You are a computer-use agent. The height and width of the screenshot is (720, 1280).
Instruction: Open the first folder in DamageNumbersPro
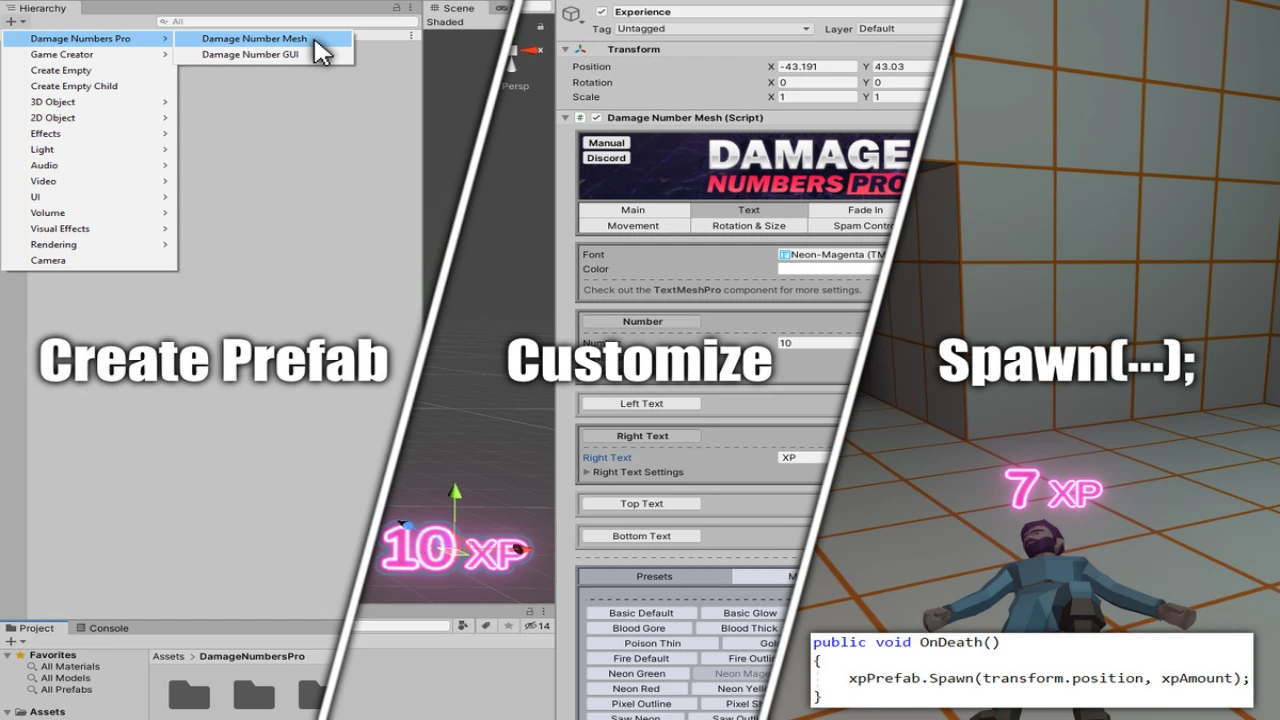pos(189,693)
